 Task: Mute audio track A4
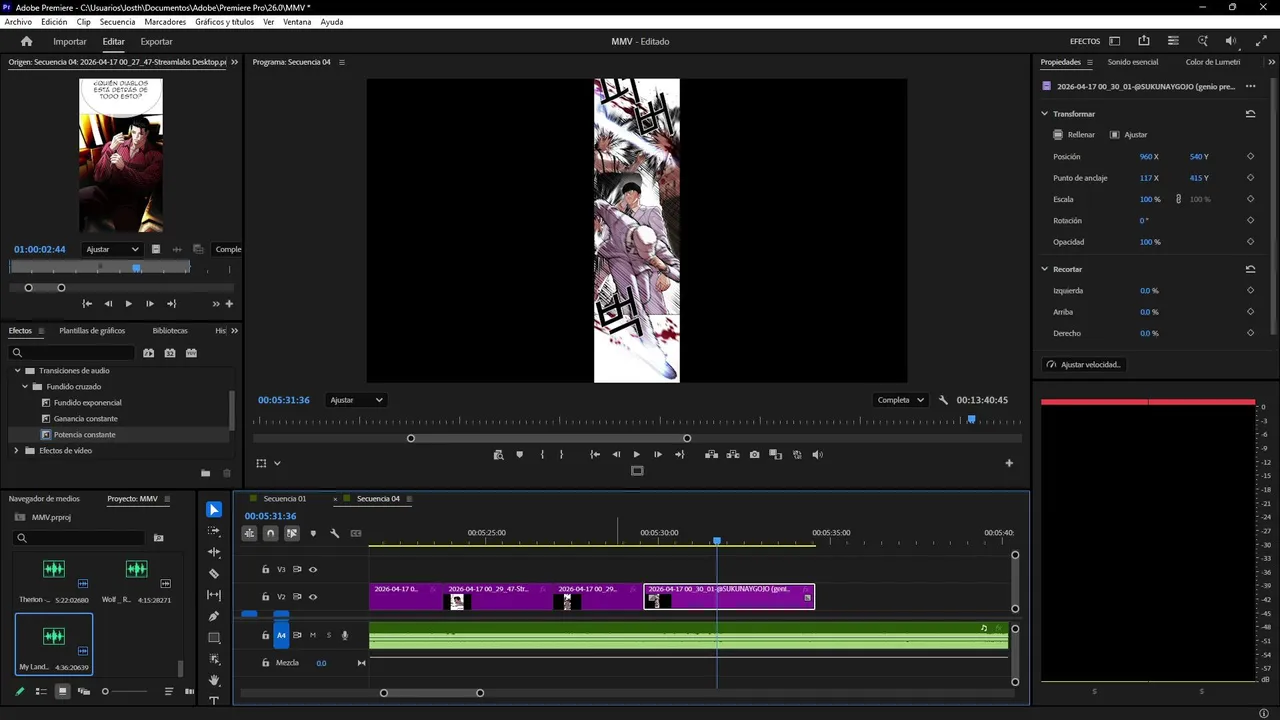pos(312,635)
